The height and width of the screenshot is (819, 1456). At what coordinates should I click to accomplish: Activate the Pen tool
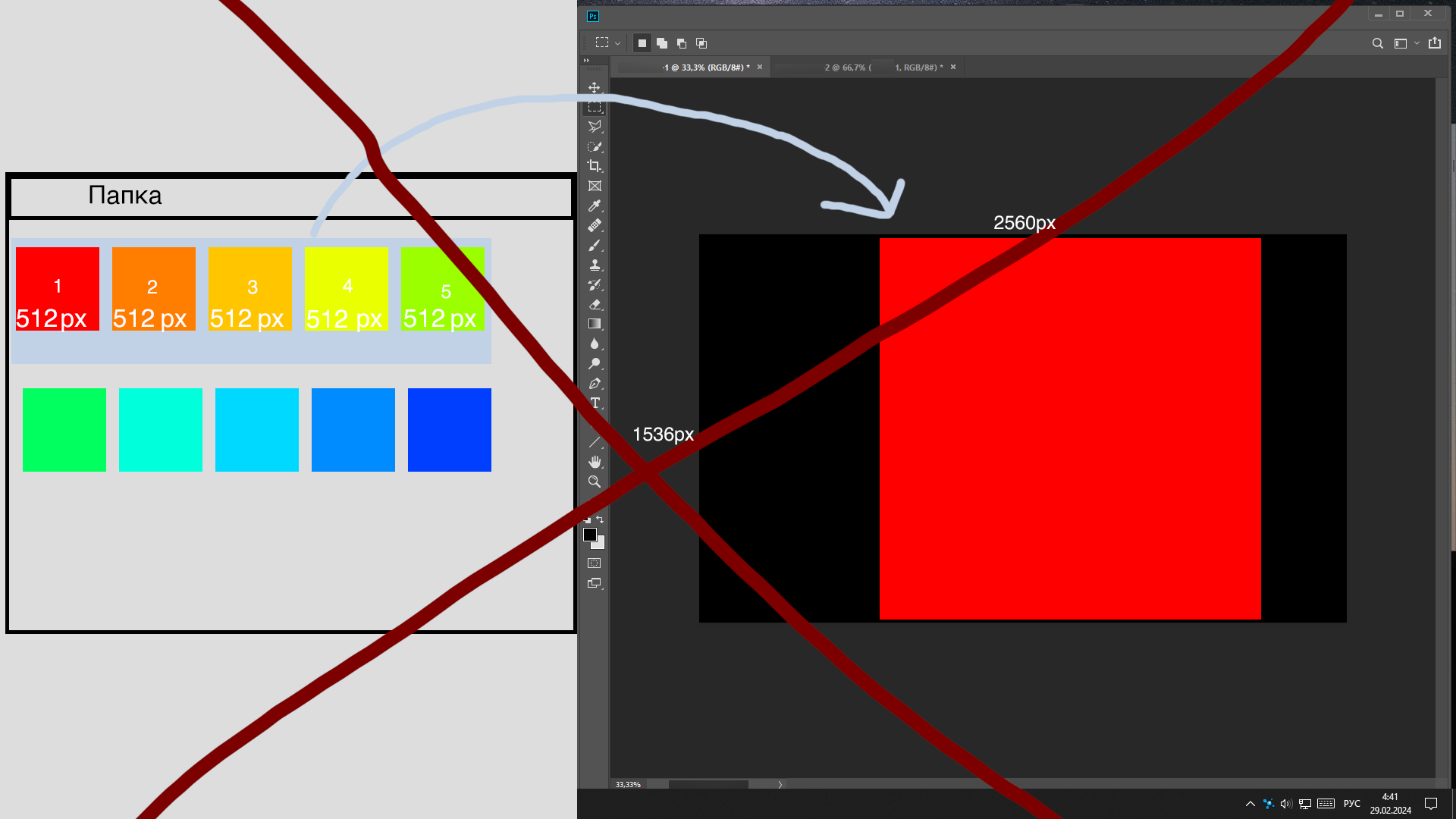595,384
